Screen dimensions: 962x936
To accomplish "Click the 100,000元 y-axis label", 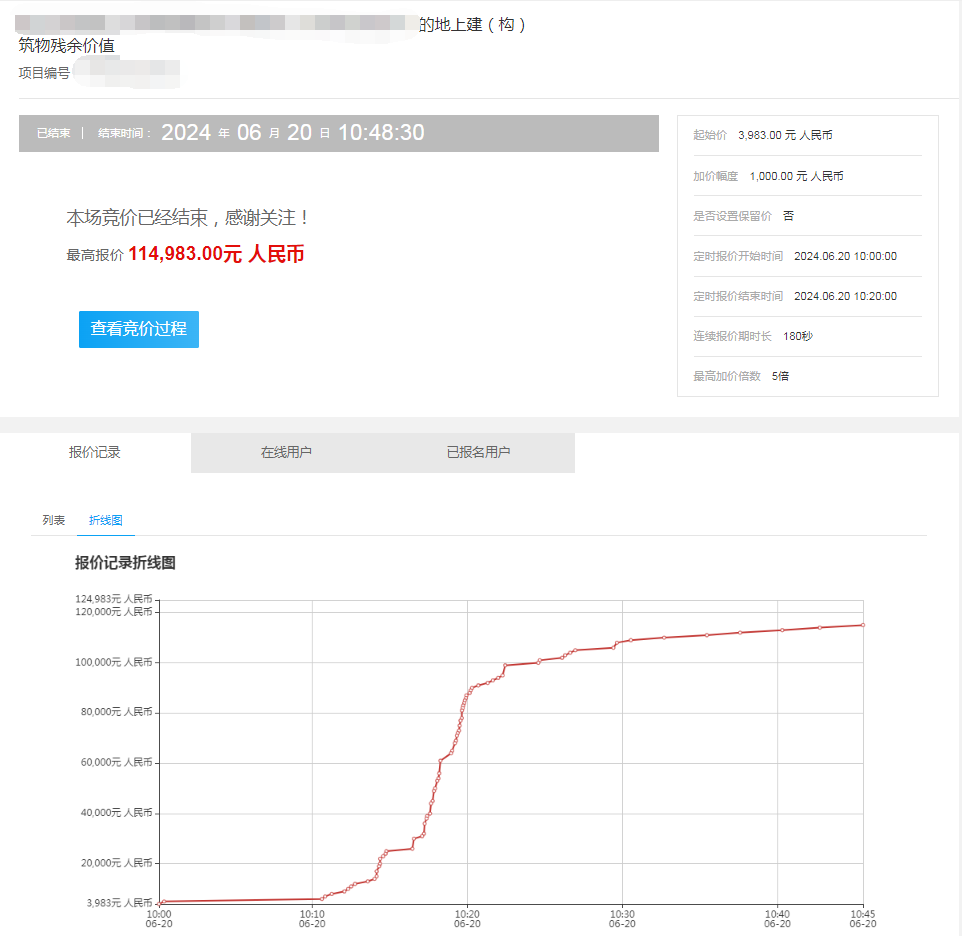I will tap(114, 662).
